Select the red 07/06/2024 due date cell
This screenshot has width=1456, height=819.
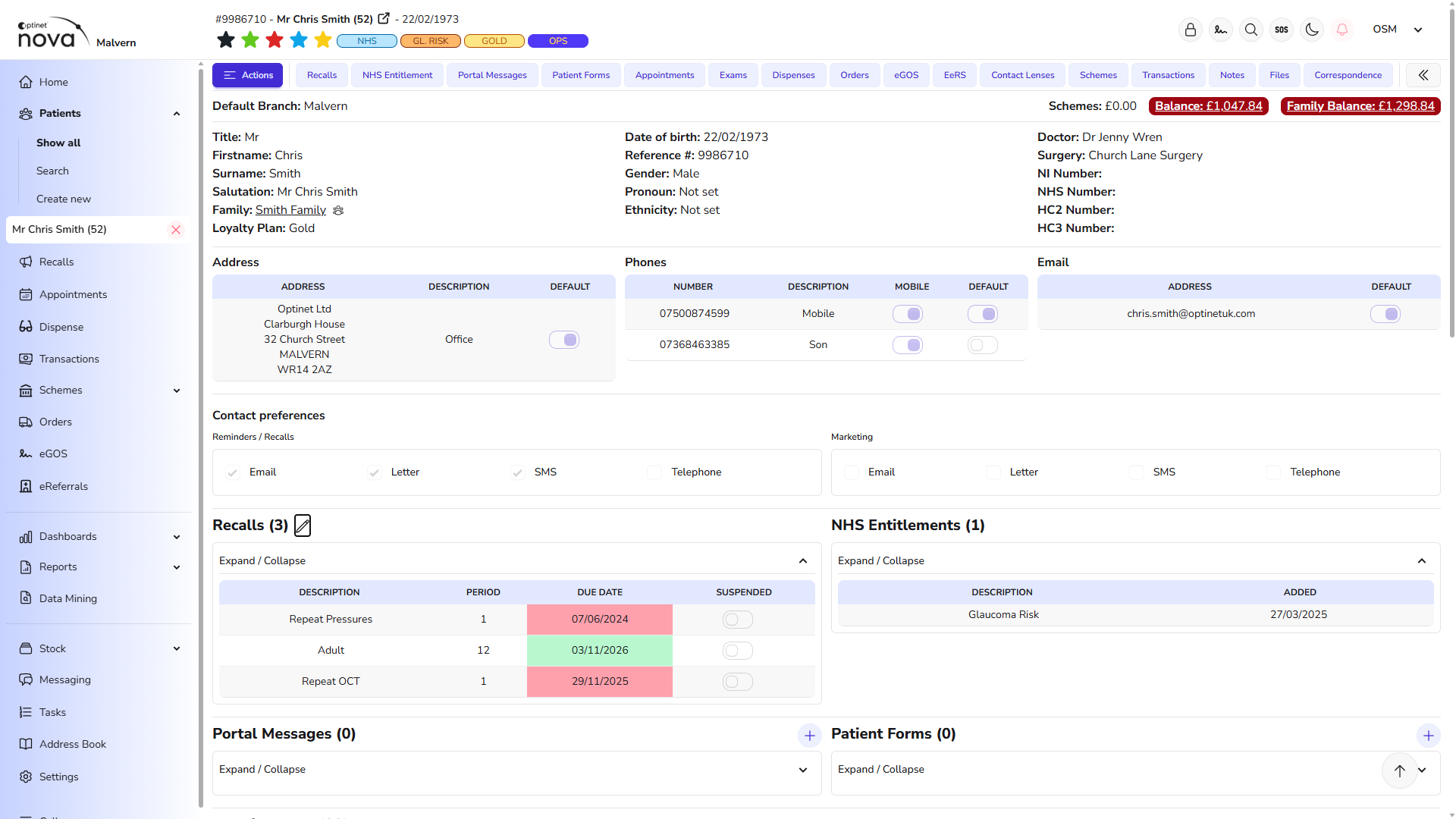(x=599, y=620)
